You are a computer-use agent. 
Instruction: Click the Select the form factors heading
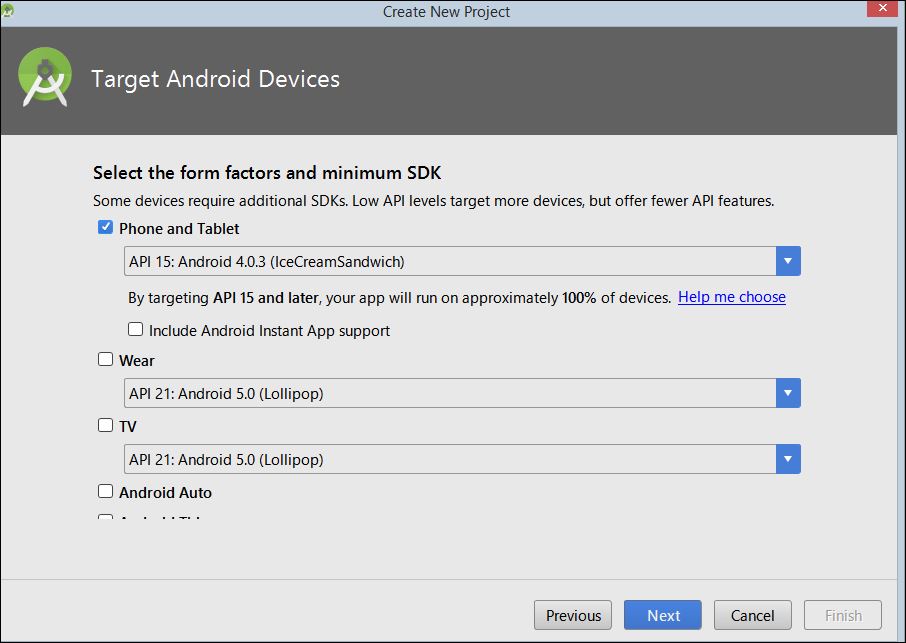point(267,173)
